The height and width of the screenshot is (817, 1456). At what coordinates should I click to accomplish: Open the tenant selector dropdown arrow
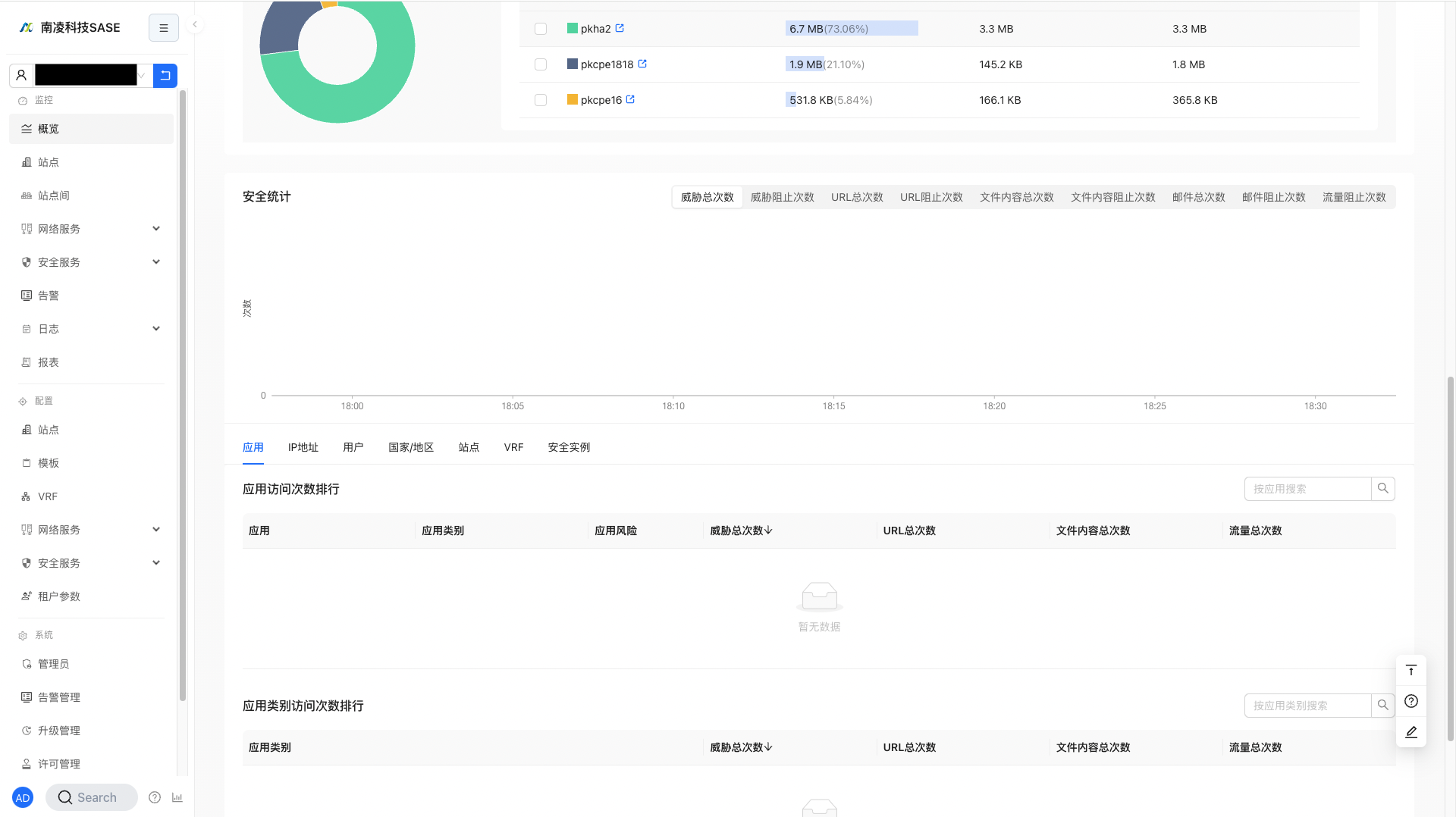[x=142, y=76]
